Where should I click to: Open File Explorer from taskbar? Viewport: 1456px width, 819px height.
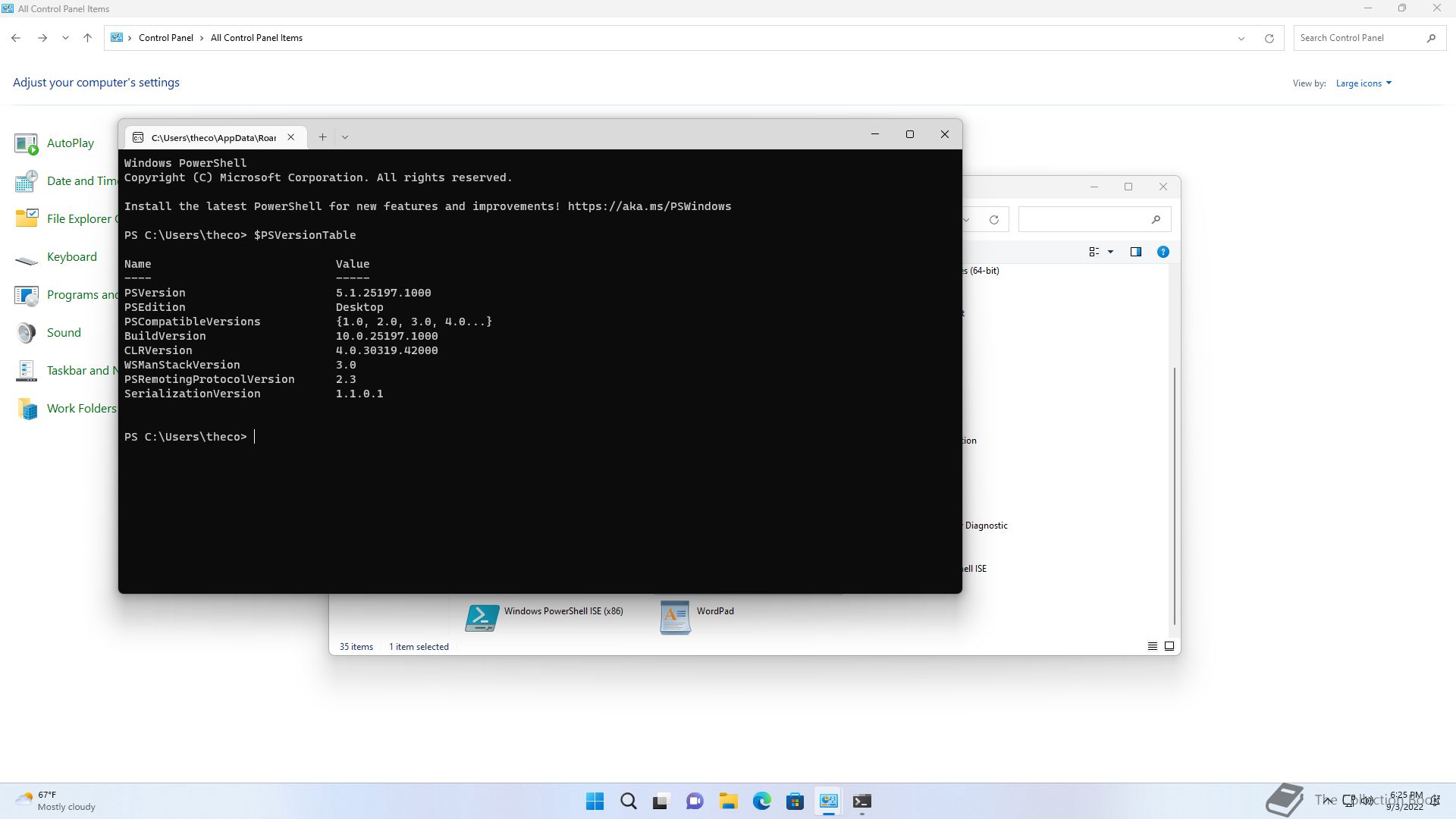(728, 801)
